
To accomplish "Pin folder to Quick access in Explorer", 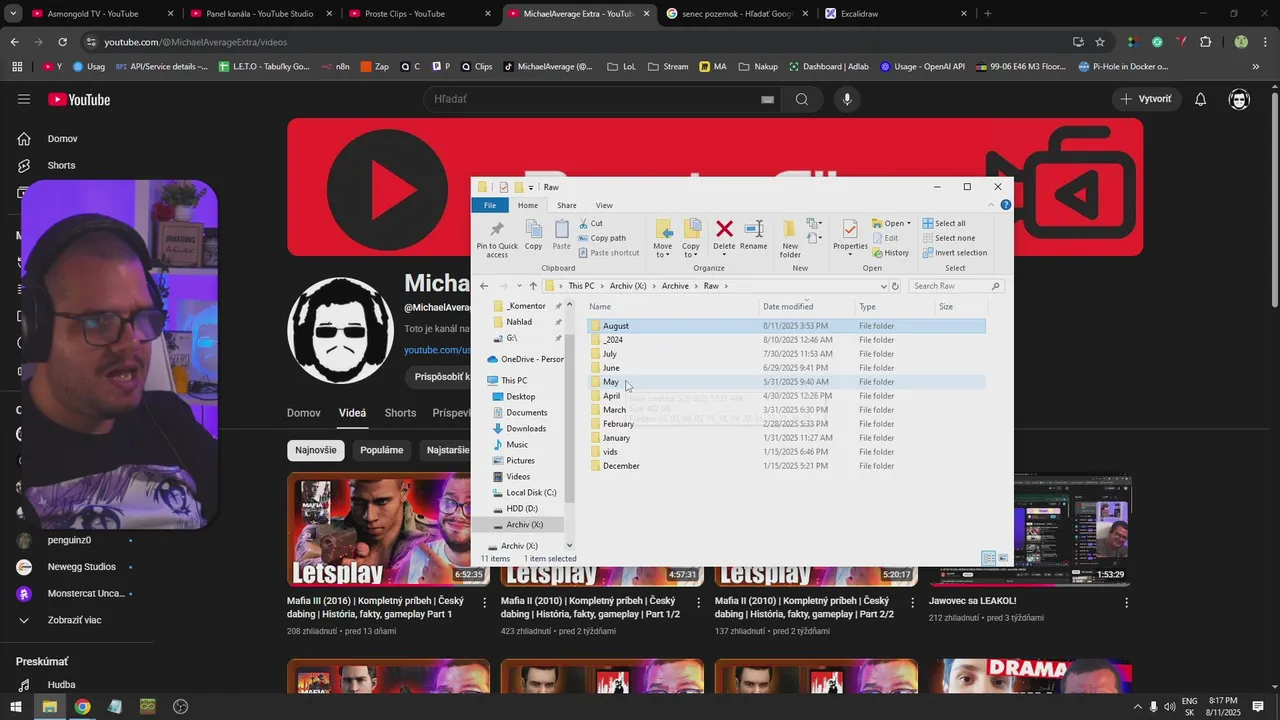I will coord(497,239).
